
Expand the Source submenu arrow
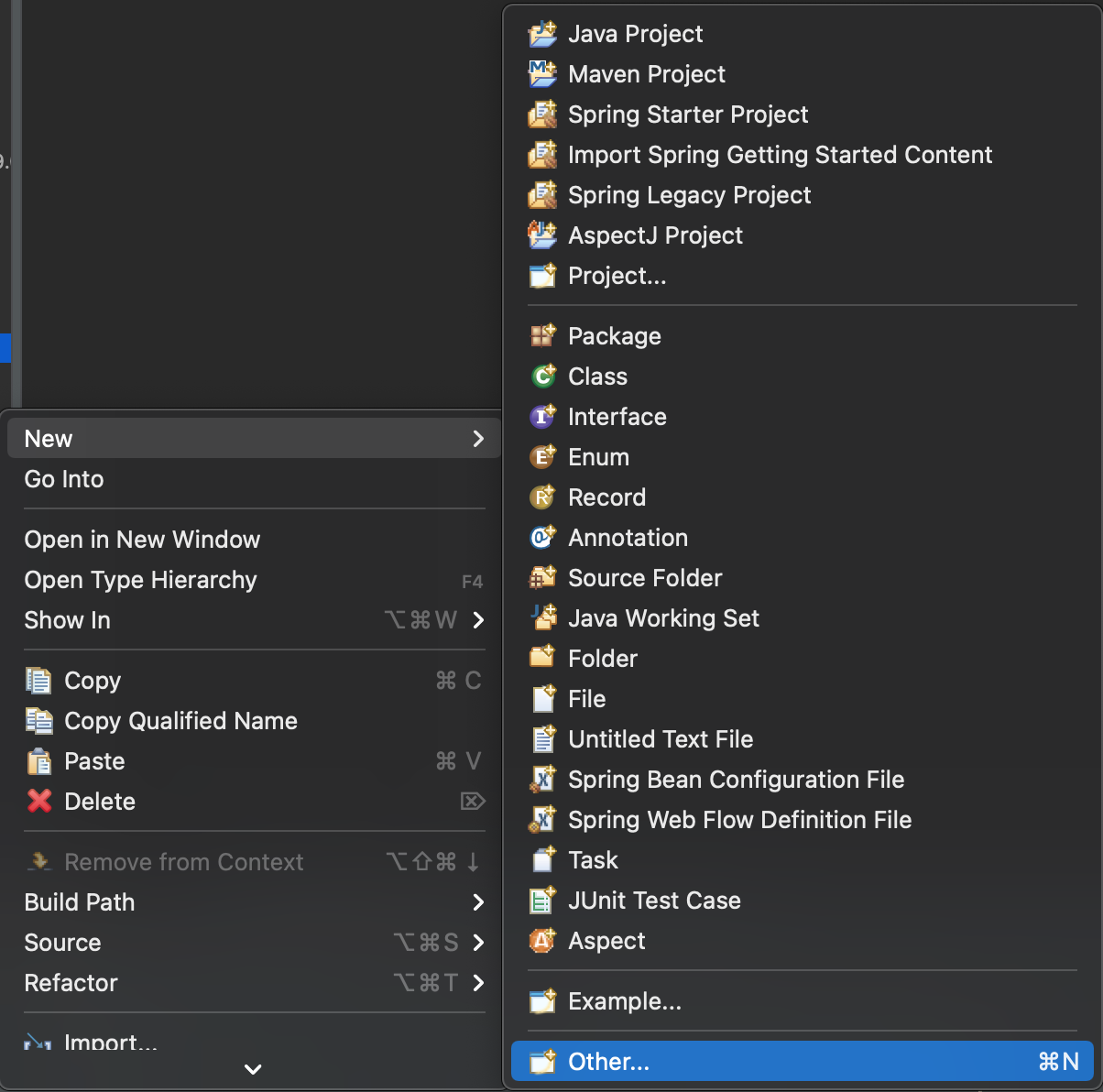point(477,943)
